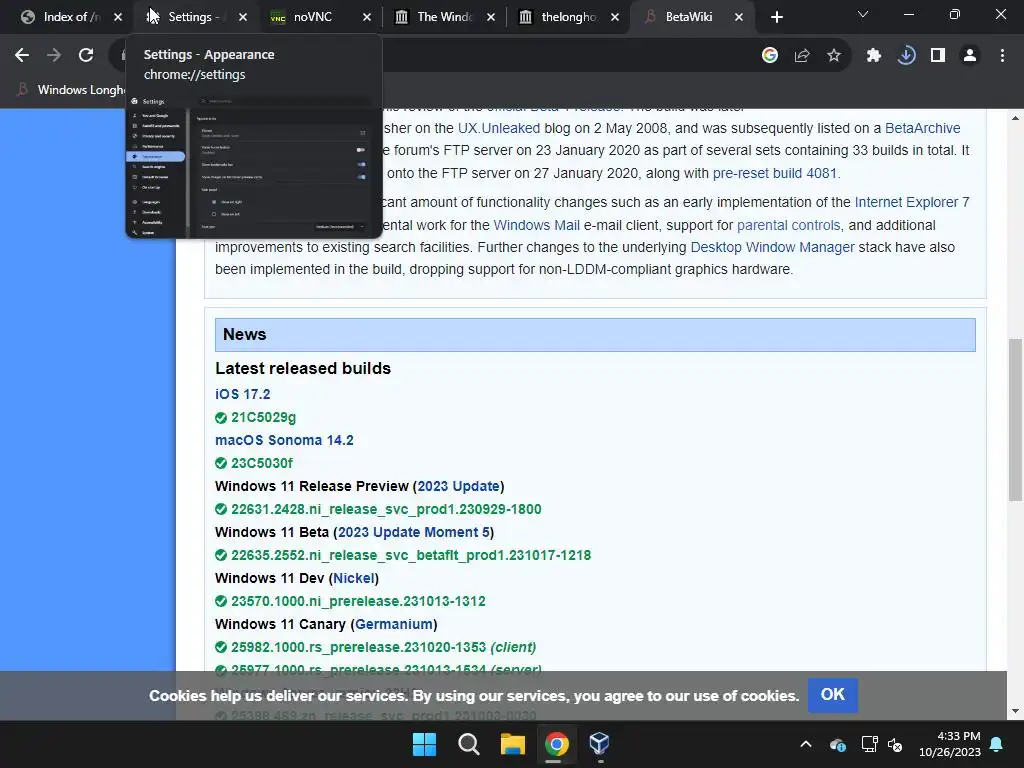The image size is (1024, 768).
Task: Click the muted volume tray icon
Action: pyautogui.click(x=895, y=744)
